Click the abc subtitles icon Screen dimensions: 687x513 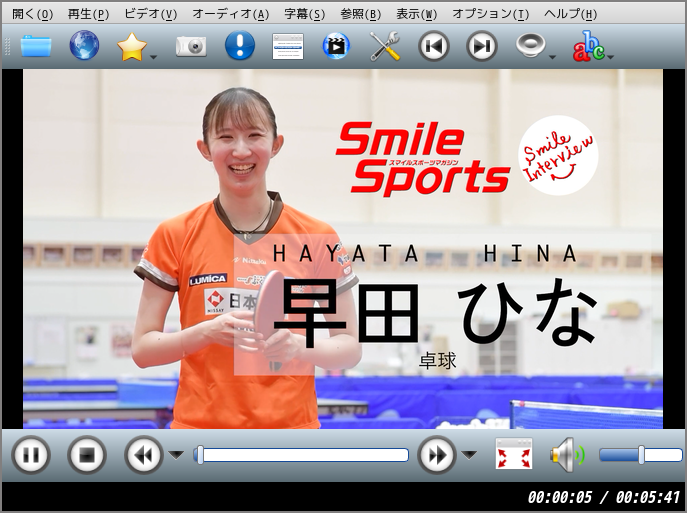[588, 46]
